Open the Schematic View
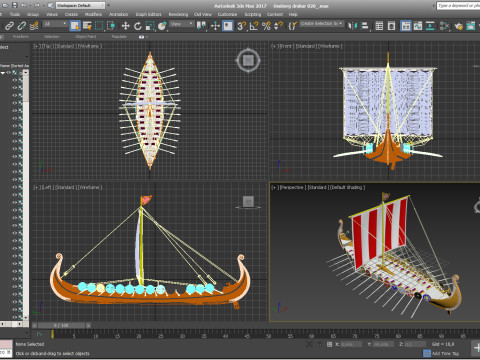This screenshot has height=360, width=480. coord(430,26)
